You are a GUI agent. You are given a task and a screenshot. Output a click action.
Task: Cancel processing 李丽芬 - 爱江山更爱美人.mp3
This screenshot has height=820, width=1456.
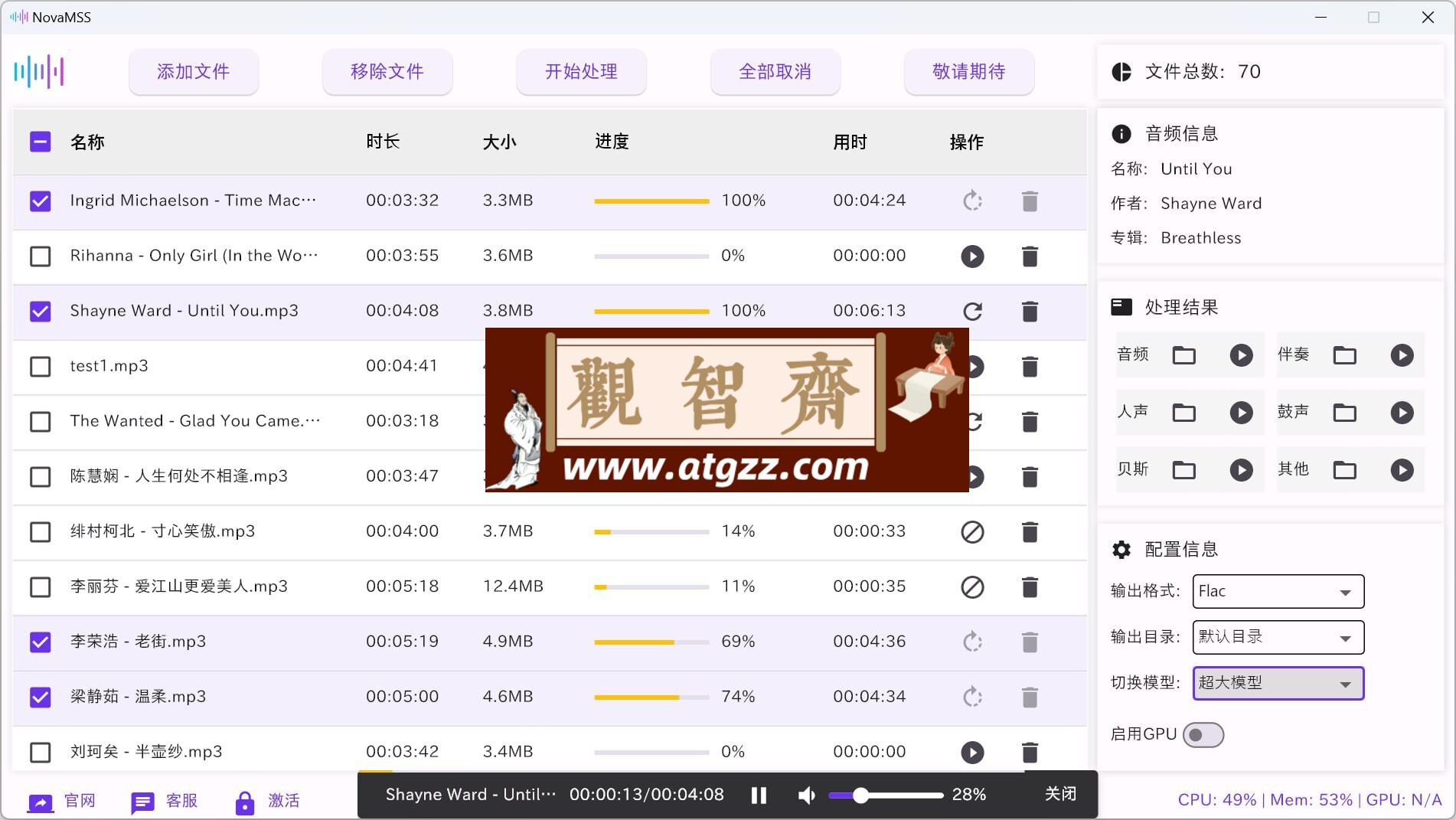(x=972, y=586)
